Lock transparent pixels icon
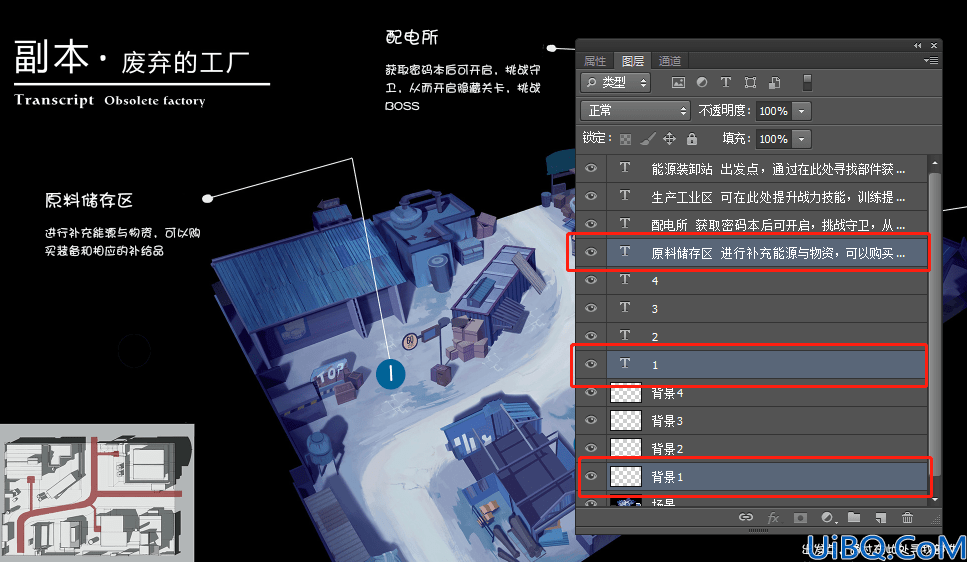This screenshot has width=967, height=562. click(x=625, y=139)
